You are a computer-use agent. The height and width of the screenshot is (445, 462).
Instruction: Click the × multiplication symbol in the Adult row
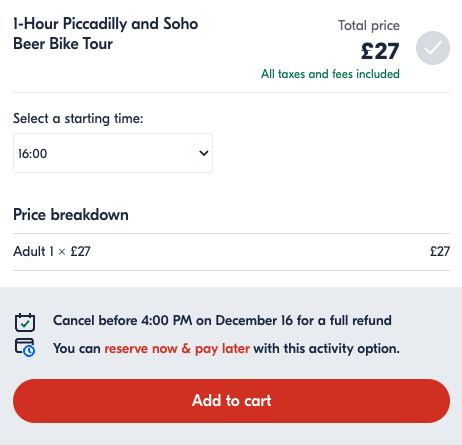[62, 252]
